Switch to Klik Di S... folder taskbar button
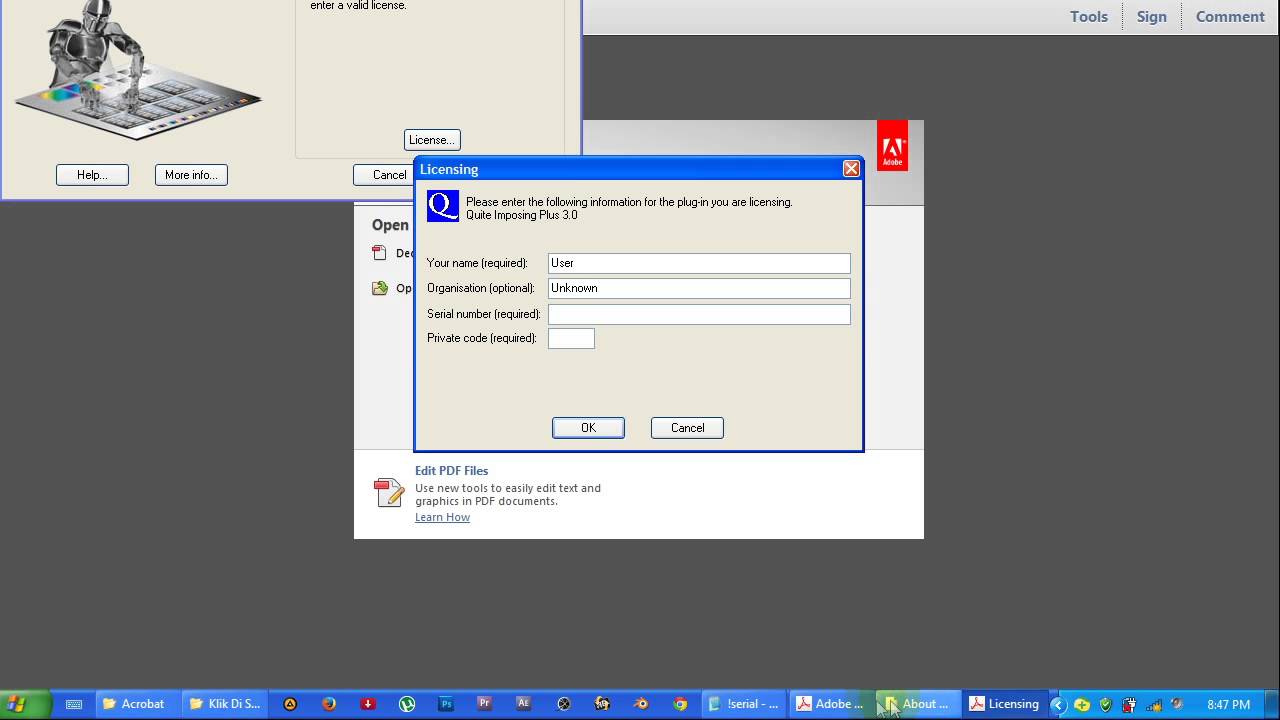The width and height of the screenshot is (1280, 720). point(226,704)
